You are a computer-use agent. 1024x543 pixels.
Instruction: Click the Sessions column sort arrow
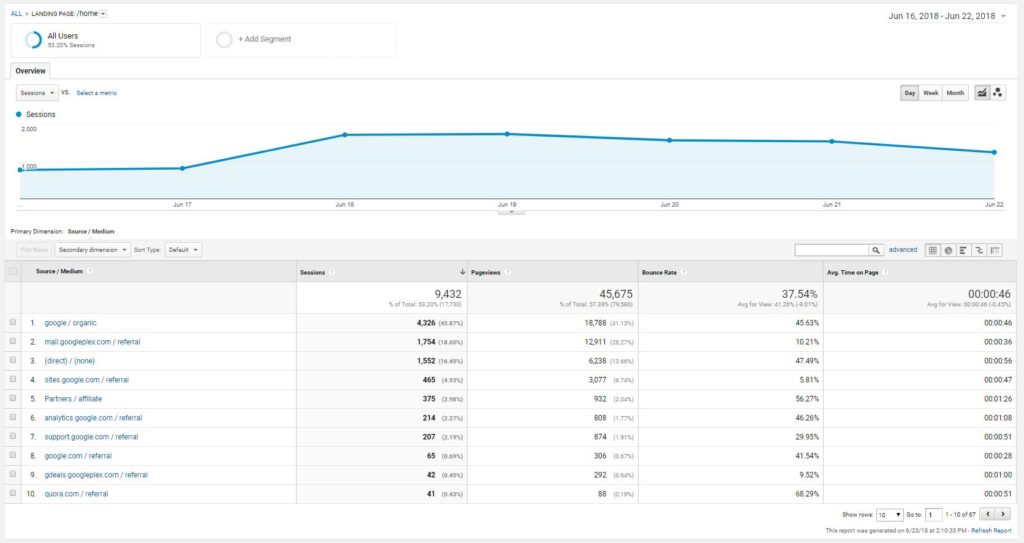click(x=462, y=272)
